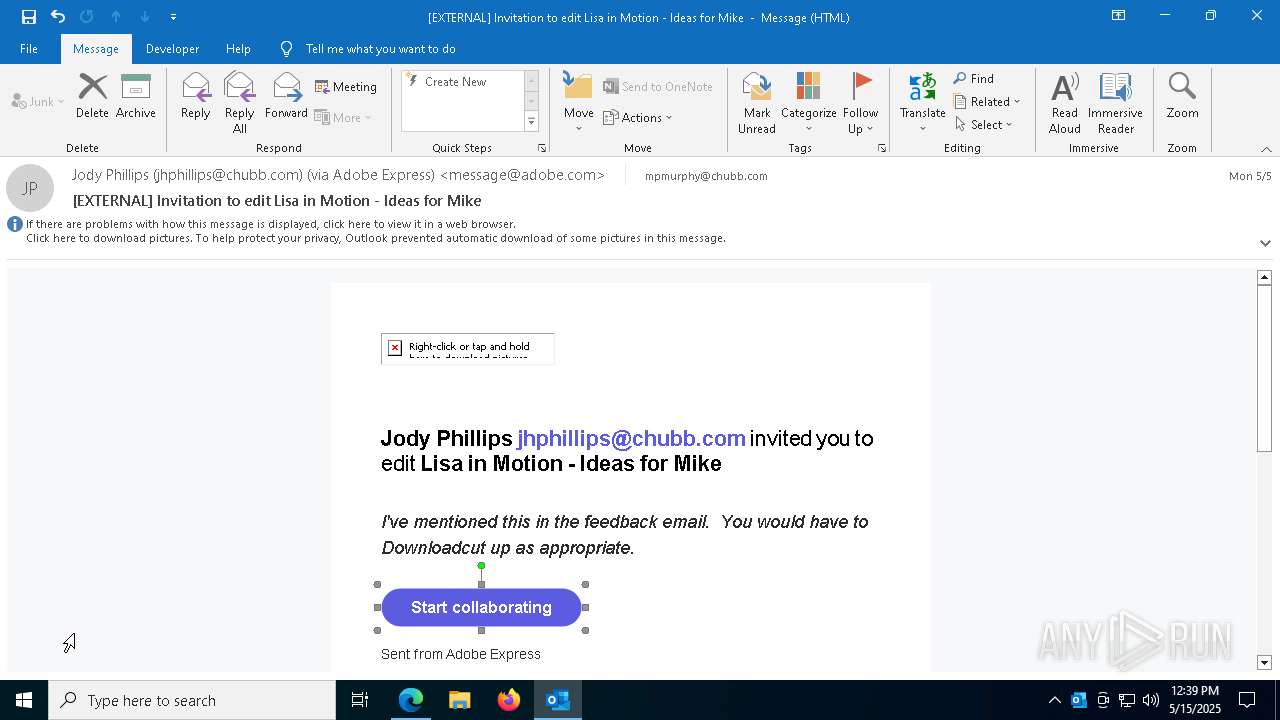
Task: Reply with Meeting
Action: click(x=346, y=87)
